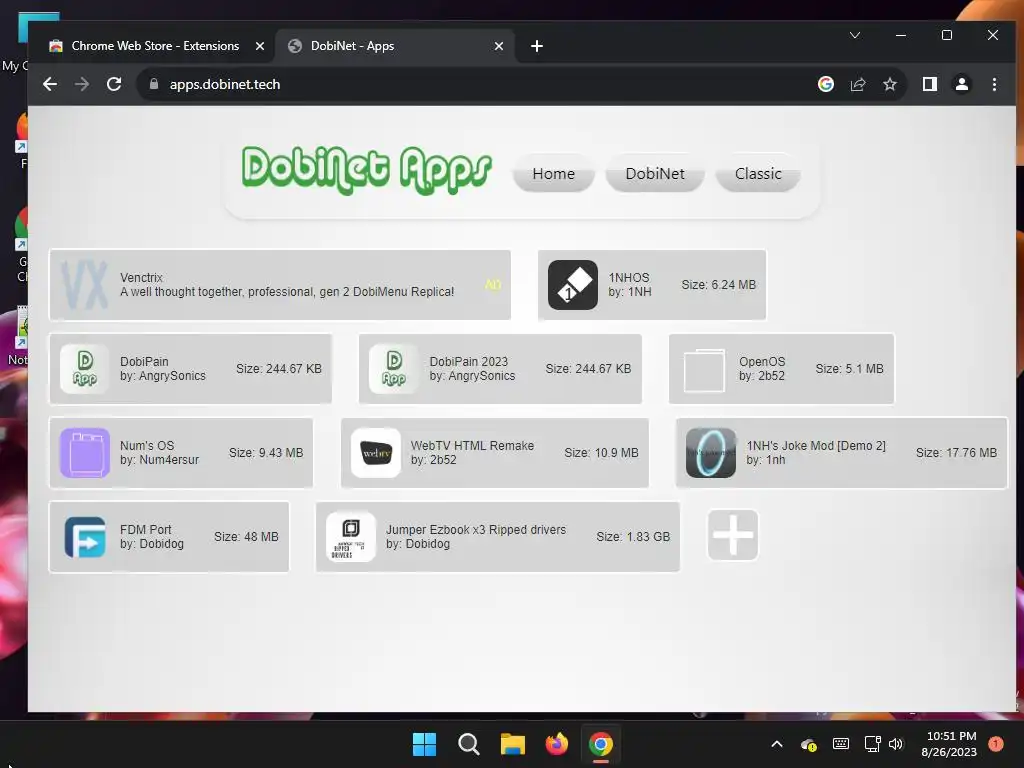Click the DobiNet Apps logo
This screenshot has width=1024, height=768.
coord(366,170)
